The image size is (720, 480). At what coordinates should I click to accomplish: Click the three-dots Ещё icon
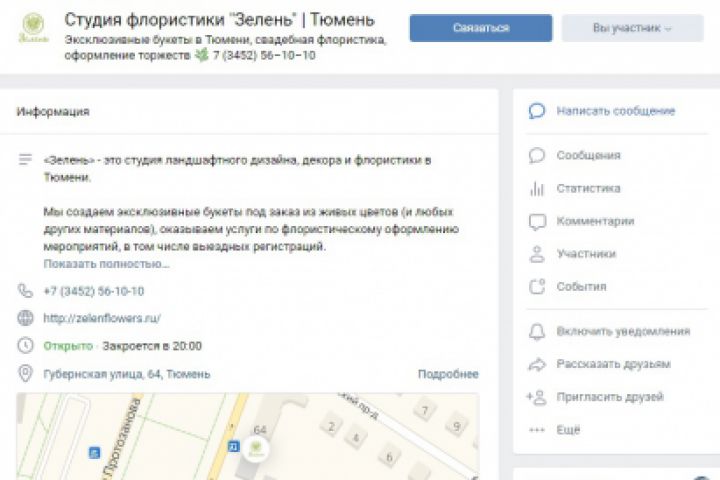537,430
